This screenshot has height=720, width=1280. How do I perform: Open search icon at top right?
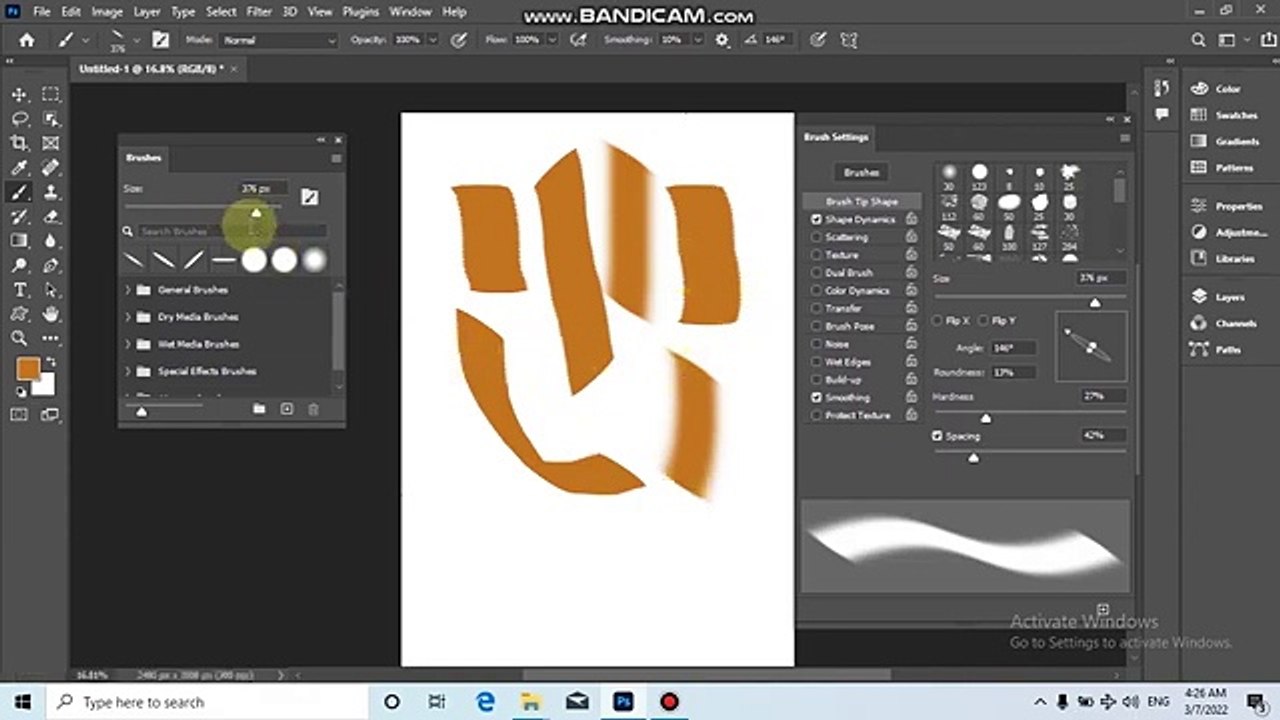pyautogui.click(x=1198, y=40)
